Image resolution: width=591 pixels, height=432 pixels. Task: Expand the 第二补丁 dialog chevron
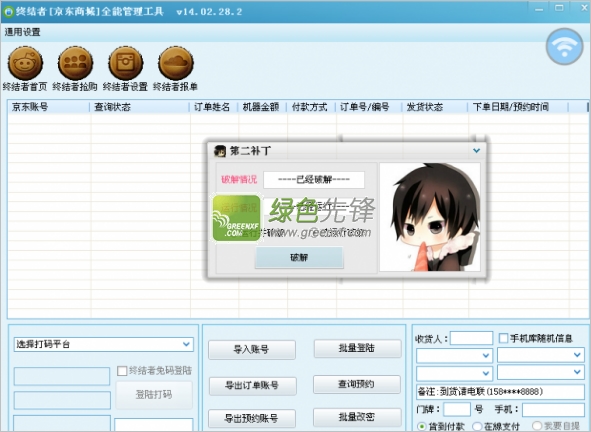tap(476, 151)
